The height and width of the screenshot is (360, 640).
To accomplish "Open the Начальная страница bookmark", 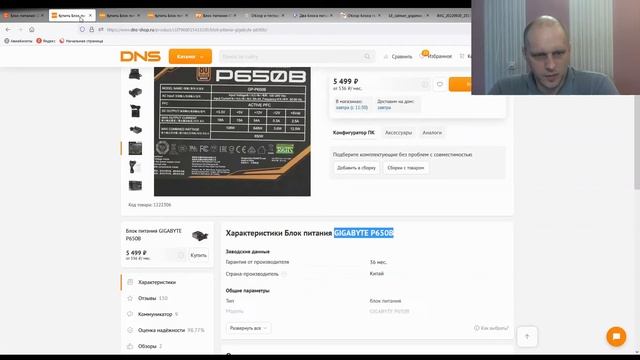I will click(81, 41).
